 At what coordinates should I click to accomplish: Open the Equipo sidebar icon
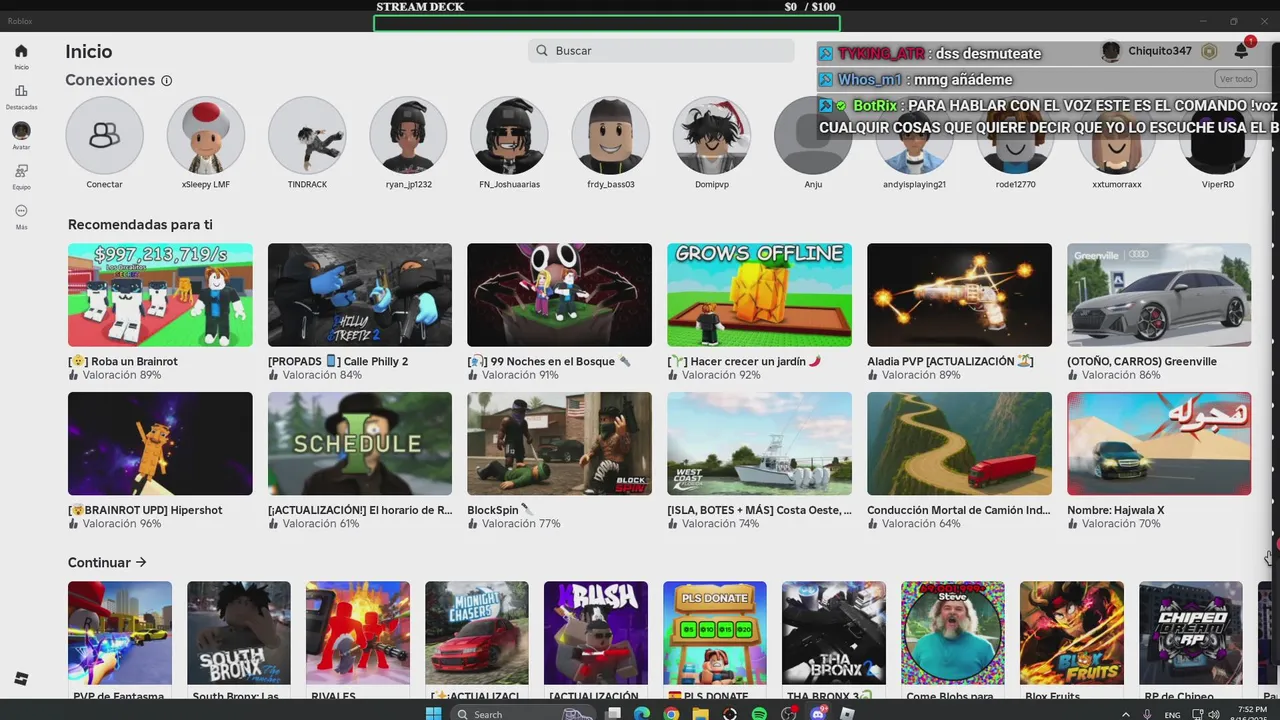pos(21,171)
